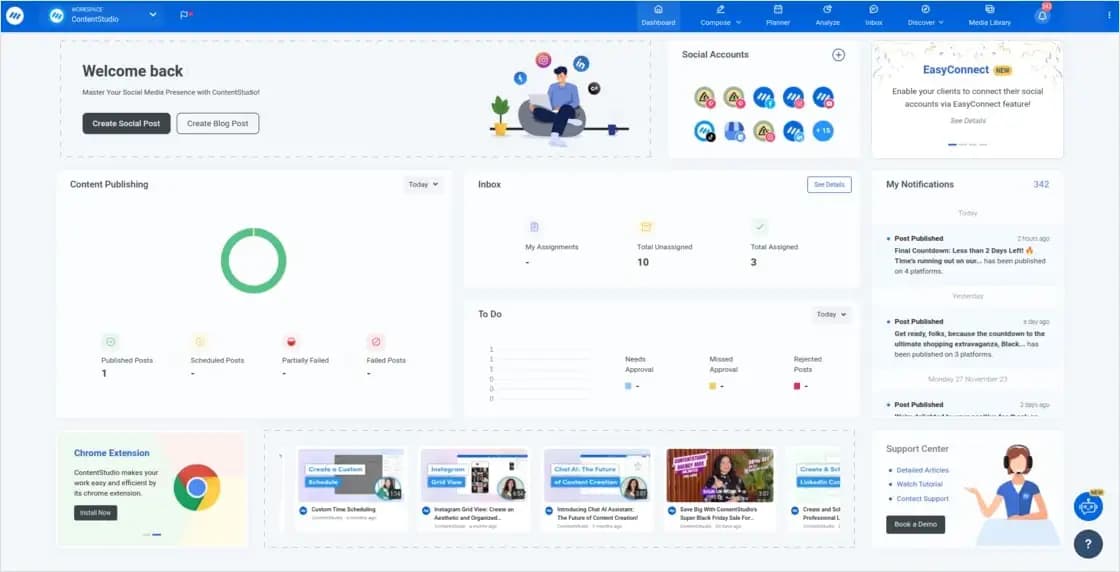Click the Published Posts green icon
The width and height of the screenshot is (1120, 572).
(x=110, y=341)
